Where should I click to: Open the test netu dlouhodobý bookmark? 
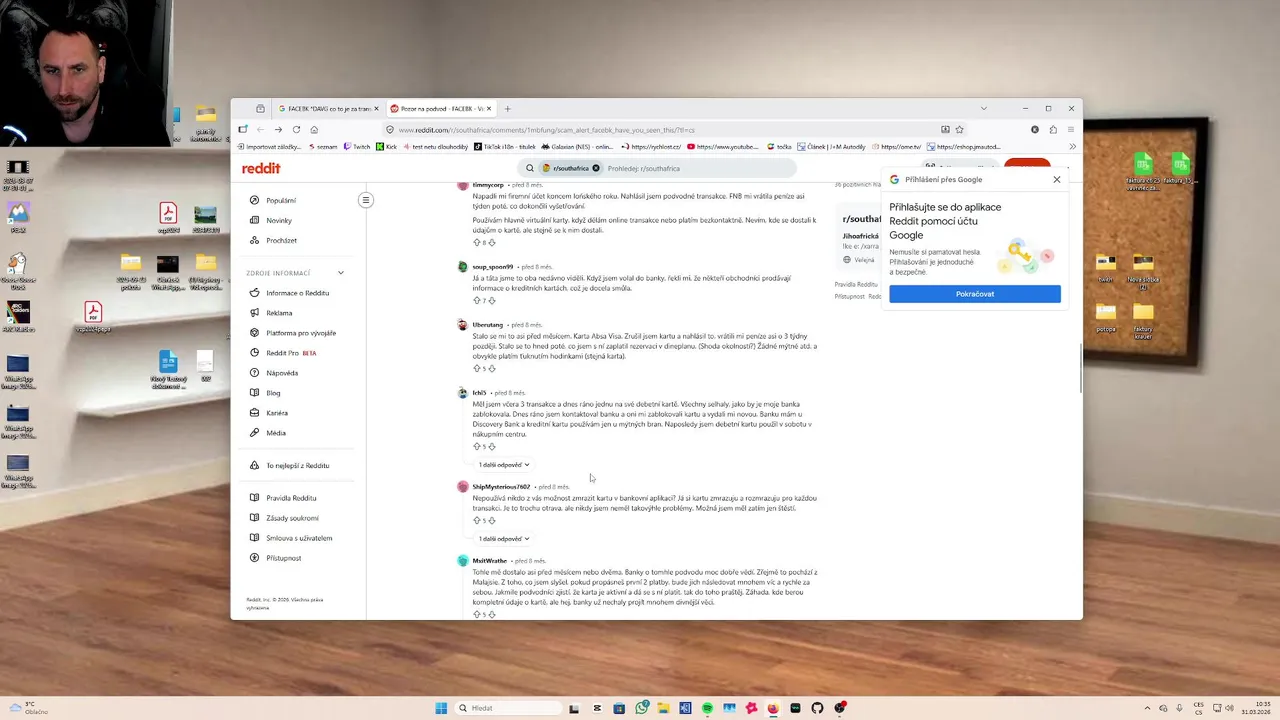pos(436,147)
